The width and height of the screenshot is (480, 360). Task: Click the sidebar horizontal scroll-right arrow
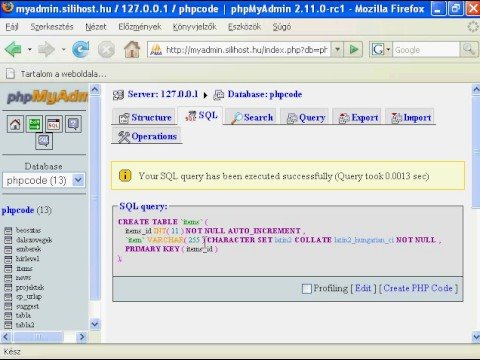pyautogui.click(x=82, y=337)
